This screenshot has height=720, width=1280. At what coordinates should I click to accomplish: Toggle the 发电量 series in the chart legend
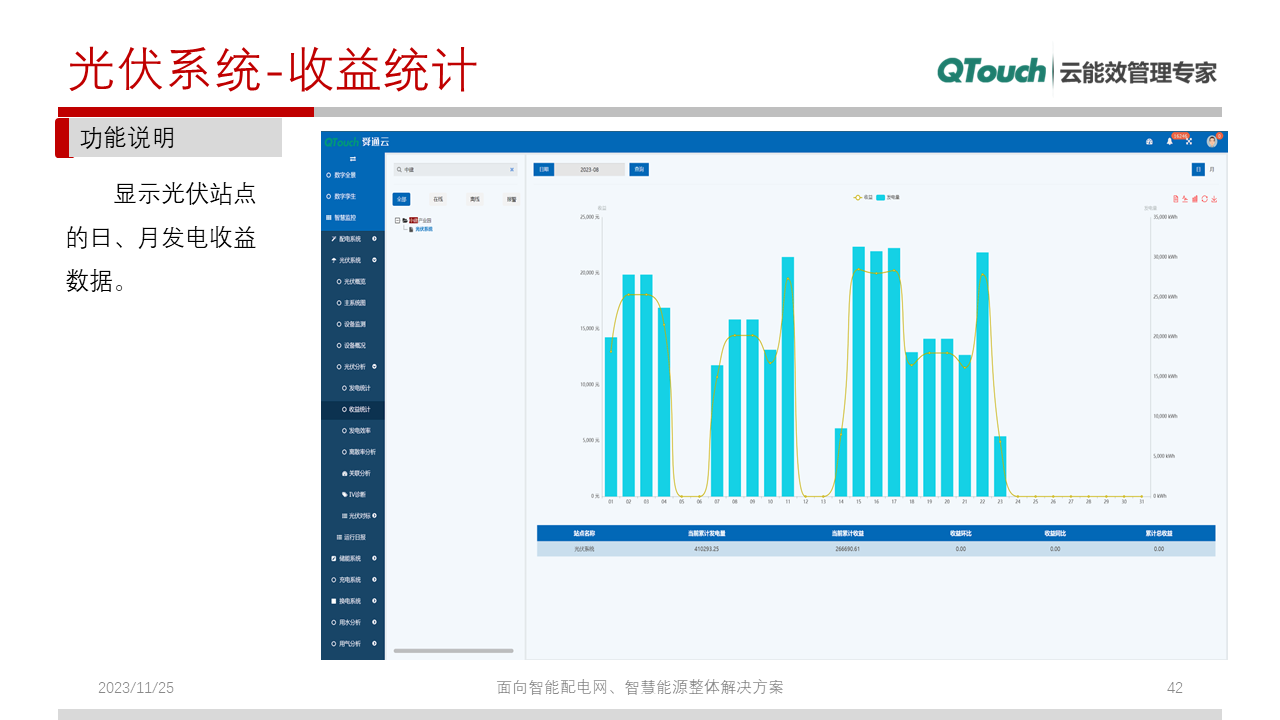pyautogui.click(x=880, y=197)
